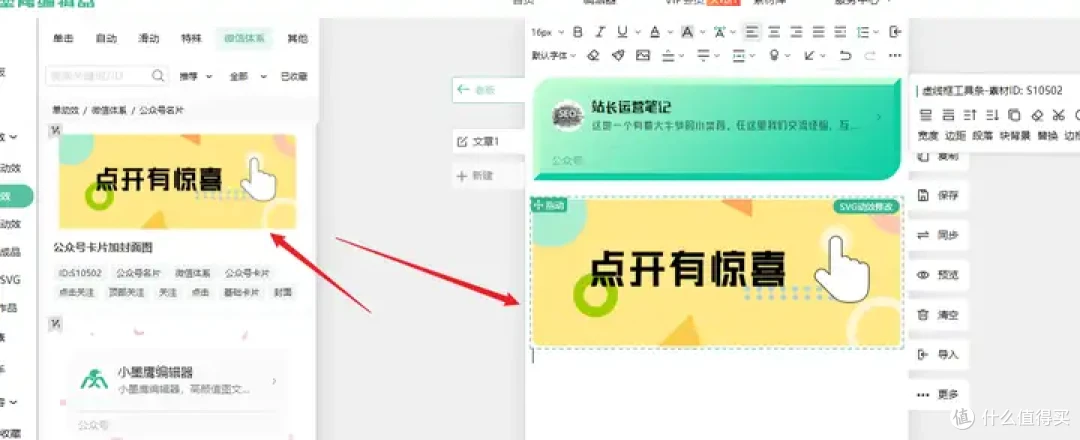Justify text alignment in toolbar
This screenshot has height=440, width=1080.
coord(818,32)
